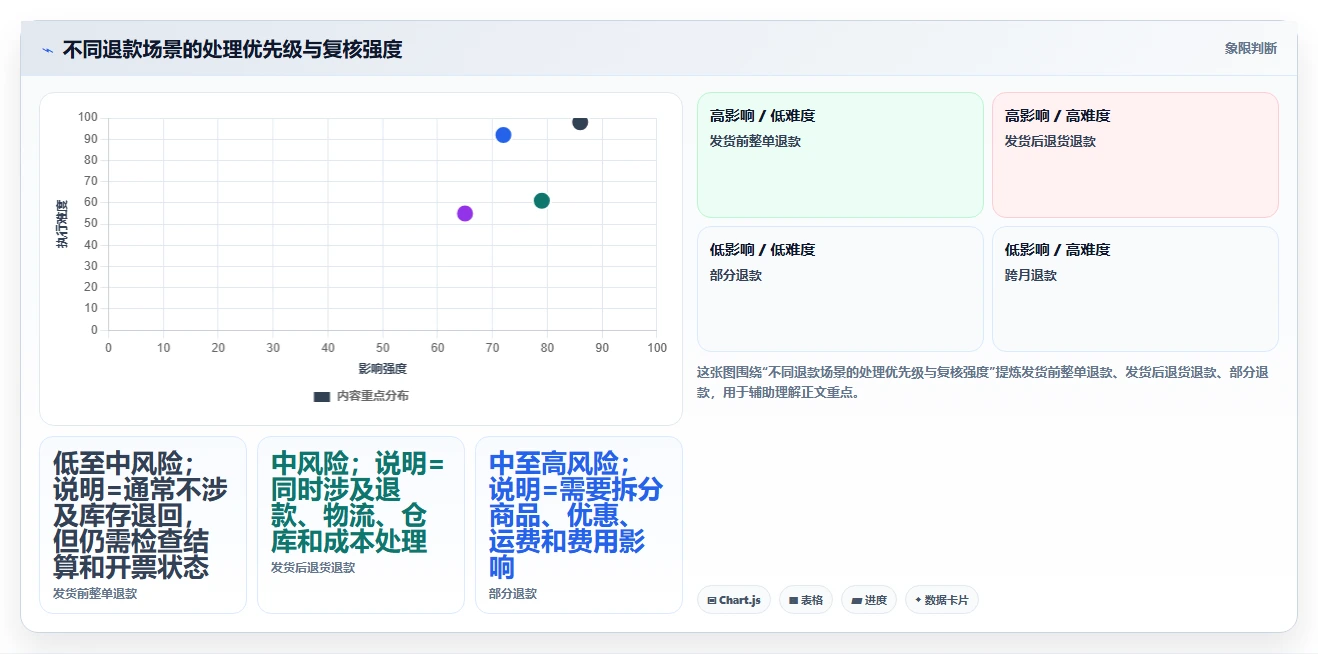Screen dimensions: 1318x654
Task: Click 发货前整单退款 in the green quadrant card
Action: [x=755, y=142]
